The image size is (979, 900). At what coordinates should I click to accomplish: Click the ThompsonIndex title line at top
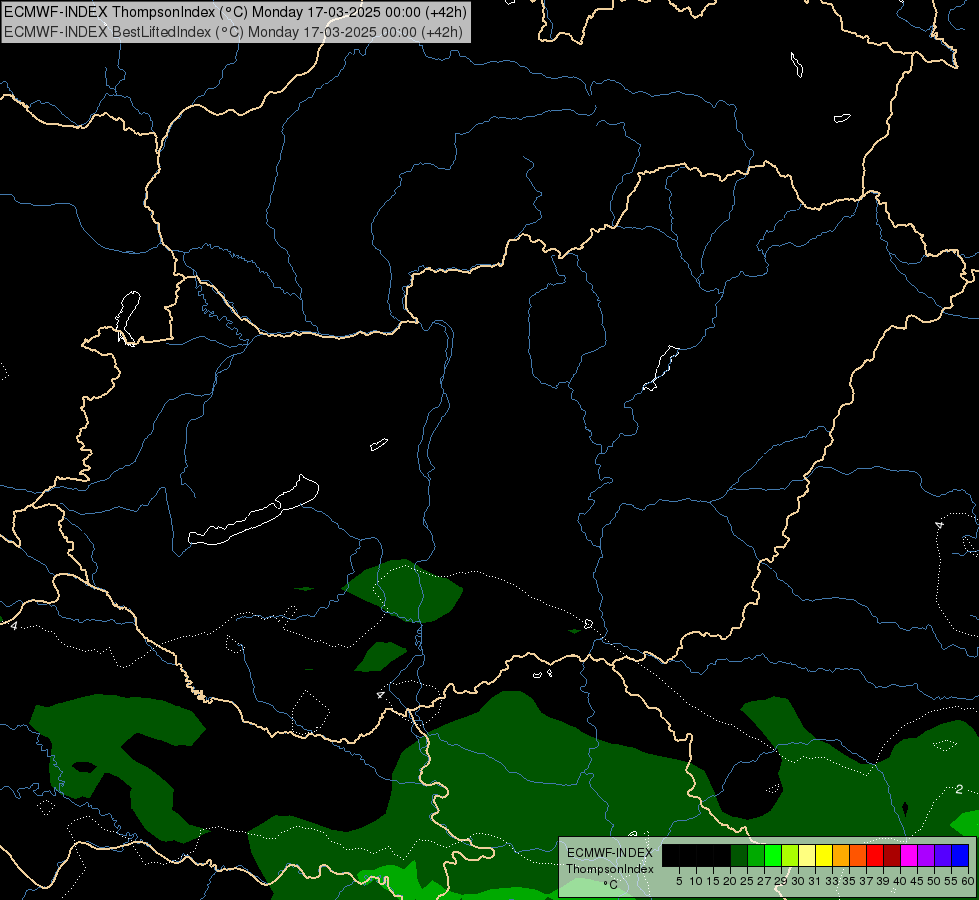pyautogui.click(x=235, y=12)
